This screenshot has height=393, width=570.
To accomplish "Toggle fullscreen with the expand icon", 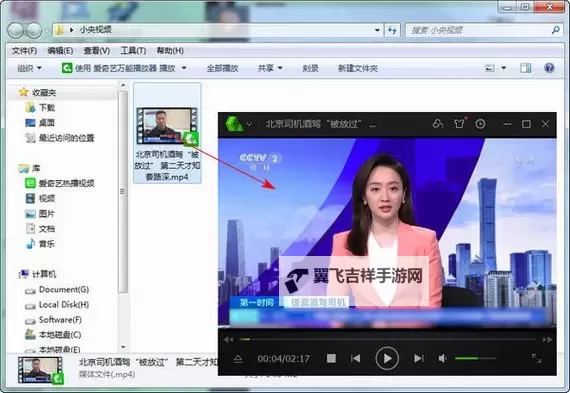I will pyautogui.click(x=537, y=358).
